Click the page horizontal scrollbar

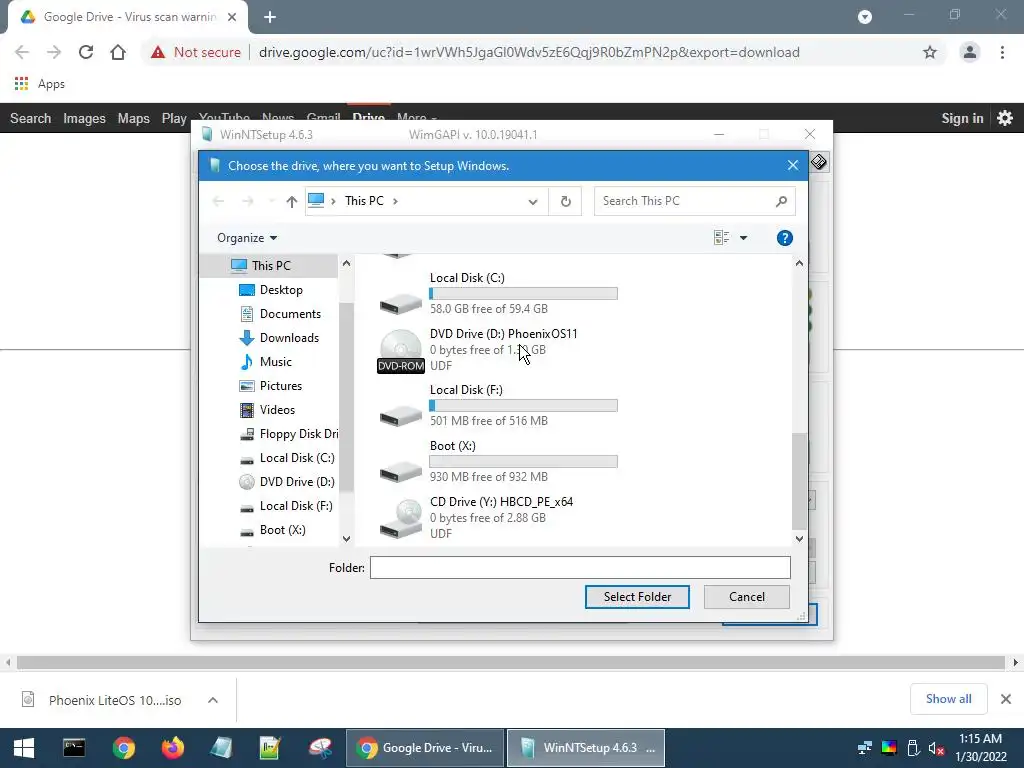tap(511, 663)
